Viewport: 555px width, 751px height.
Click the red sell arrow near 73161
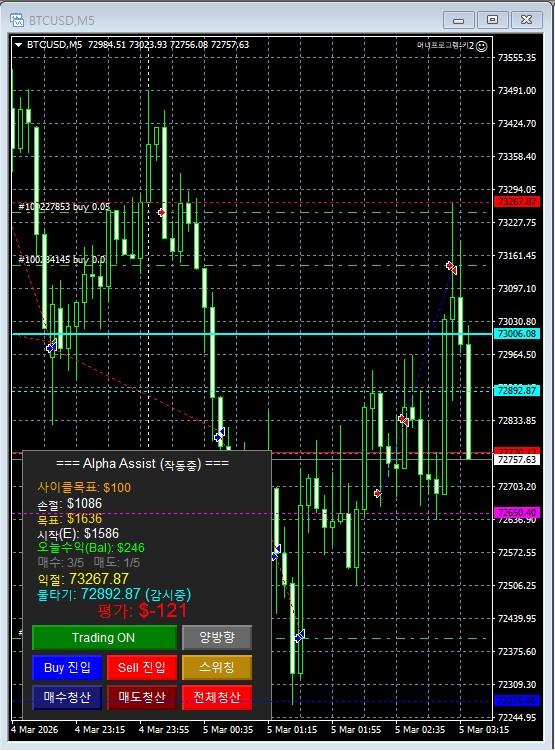[451, 267]
